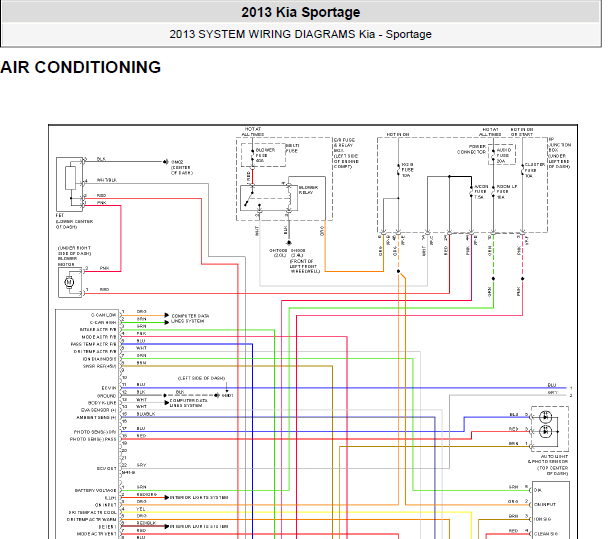Click the ROOM LP FUSE 15A label
Image resolution: width=609 pixels, height=539 pixels.
tap(506, 192)
